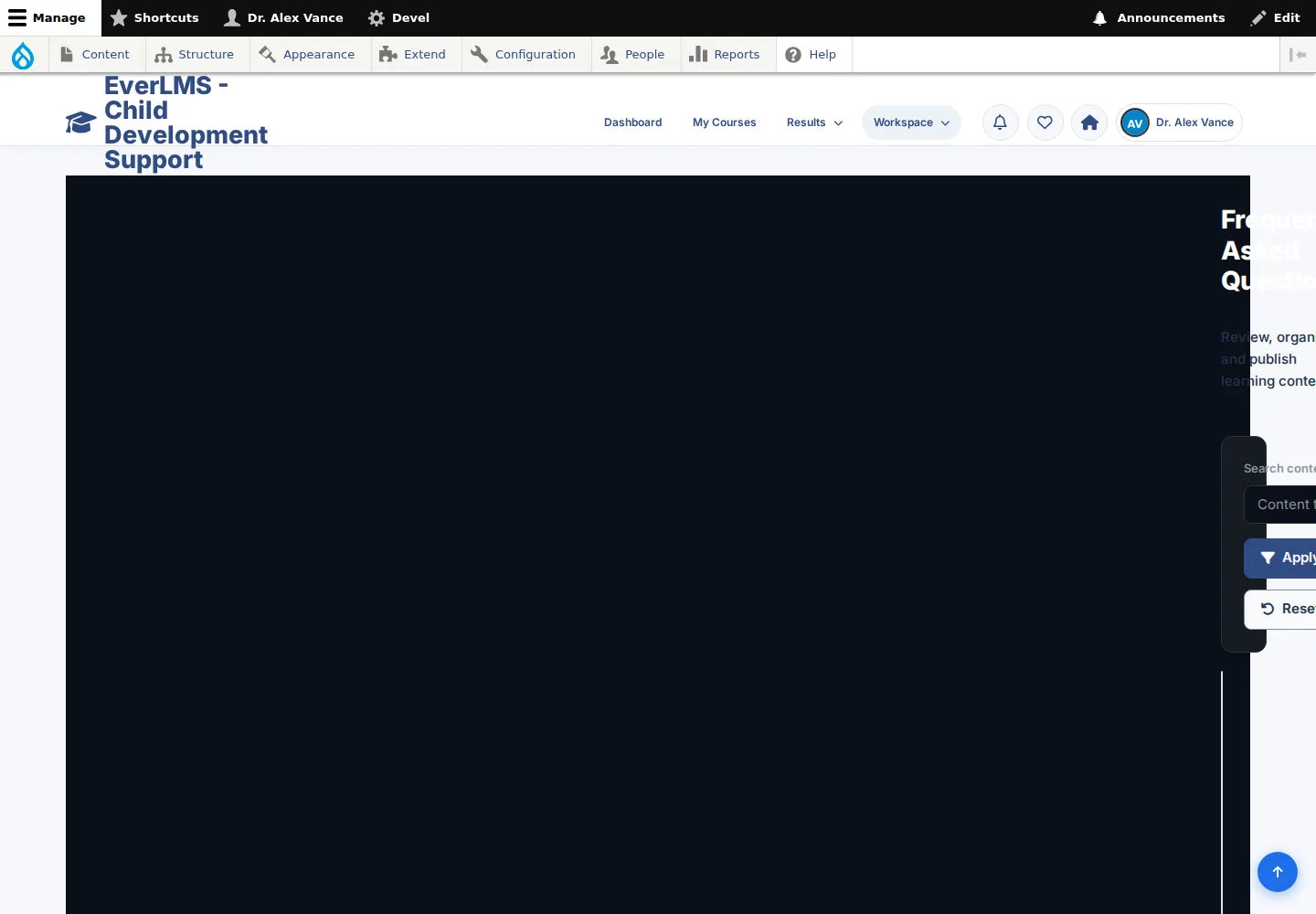
Task: Open Announcements from the toolbar
Action: pos(1159,18)
